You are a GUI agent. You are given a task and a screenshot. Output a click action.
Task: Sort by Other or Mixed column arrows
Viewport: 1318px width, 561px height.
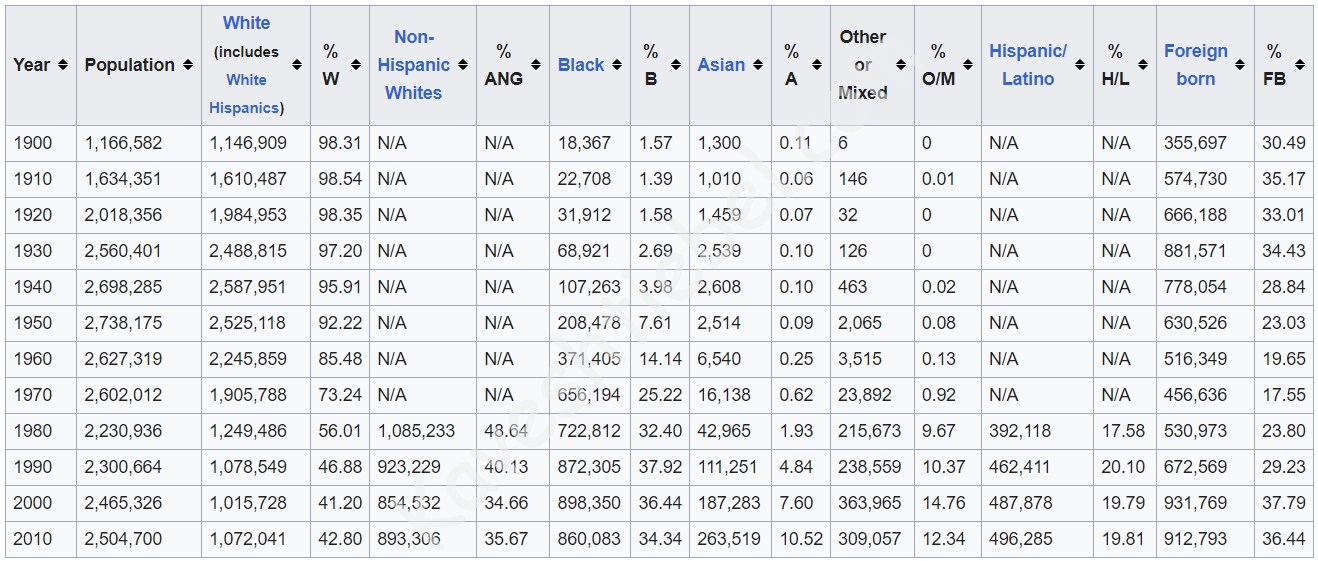pos(901,65)
